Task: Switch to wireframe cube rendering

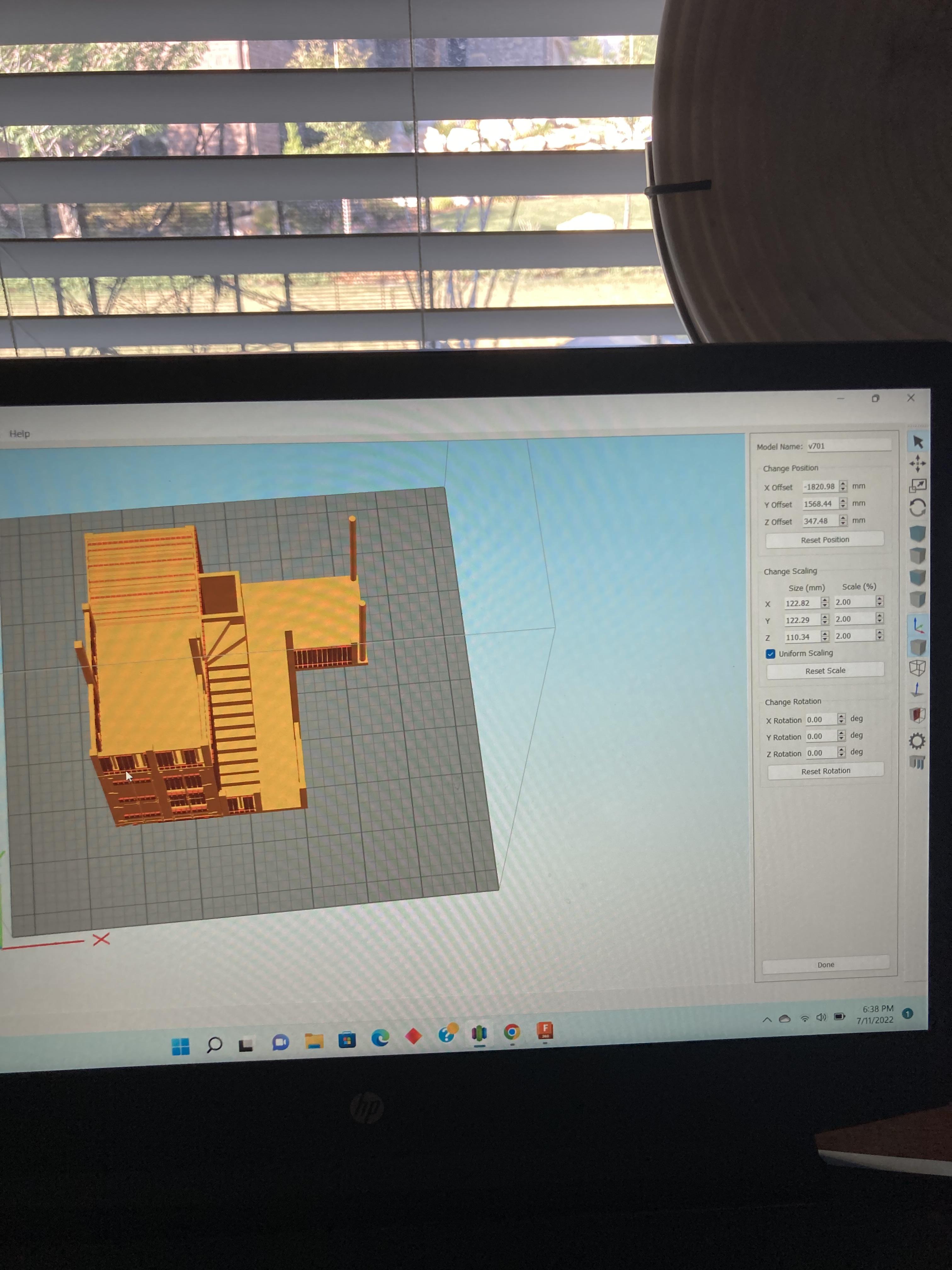Action: [x=917, y=668]
